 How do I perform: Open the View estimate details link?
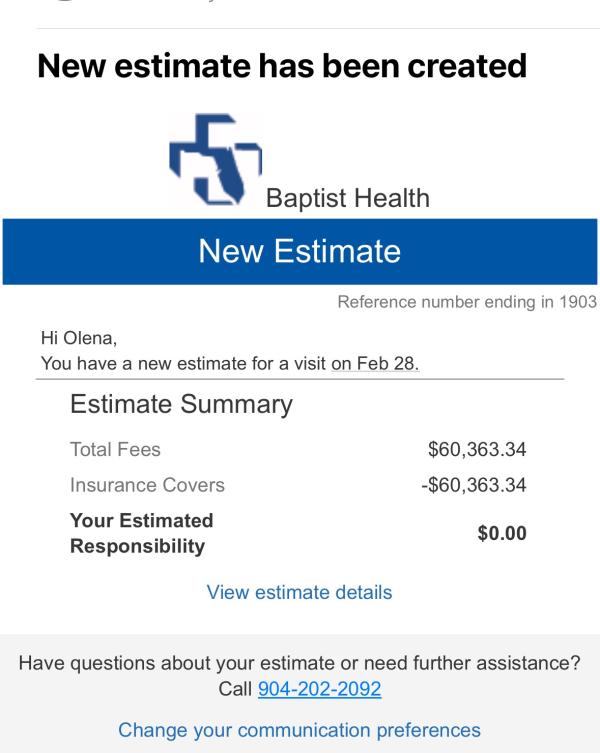299,592
